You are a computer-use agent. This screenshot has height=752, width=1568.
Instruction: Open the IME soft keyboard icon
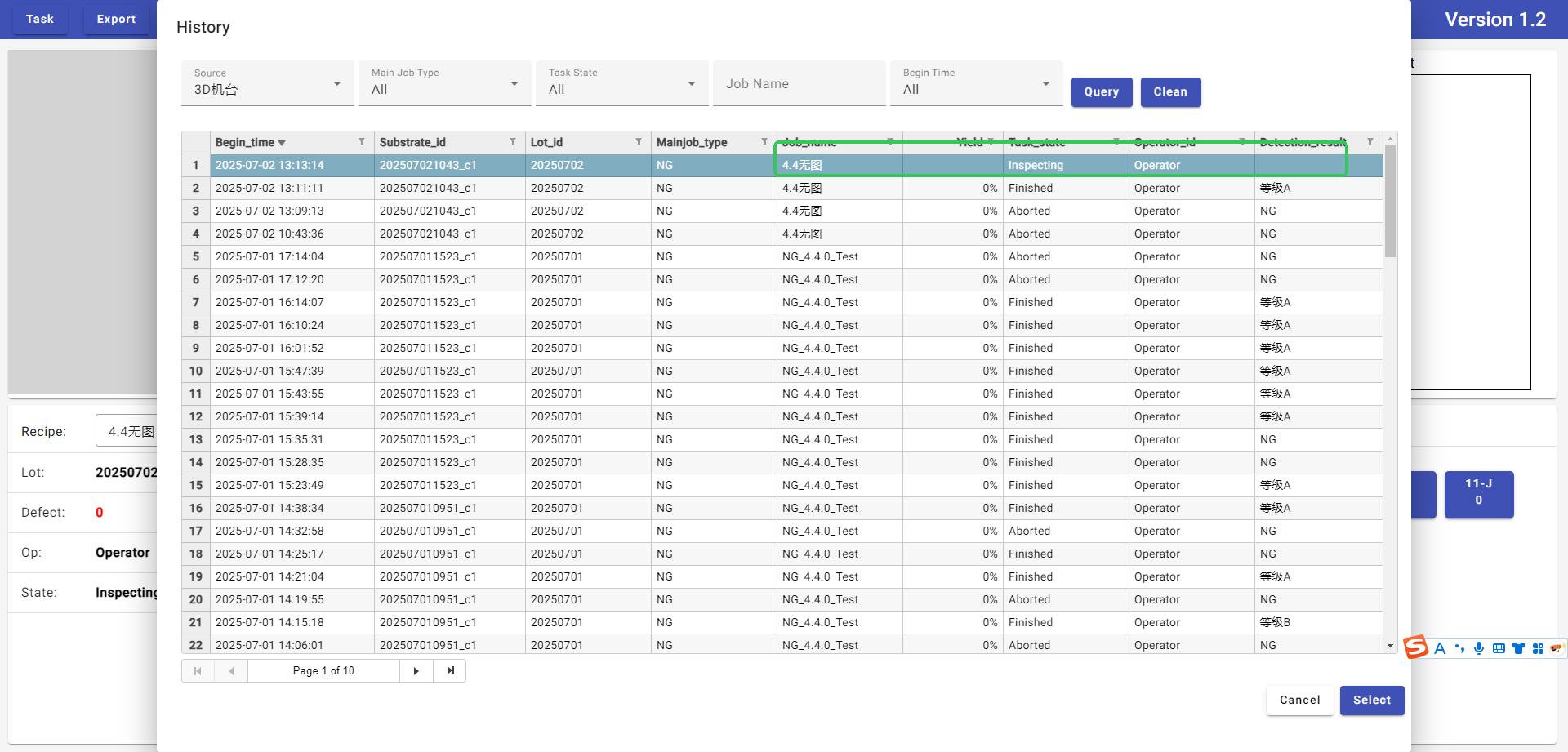coord(1499,649)
